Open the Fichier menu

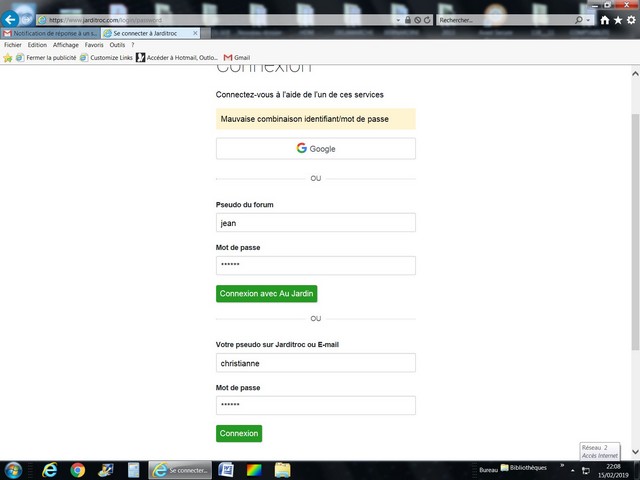(12, 45)
